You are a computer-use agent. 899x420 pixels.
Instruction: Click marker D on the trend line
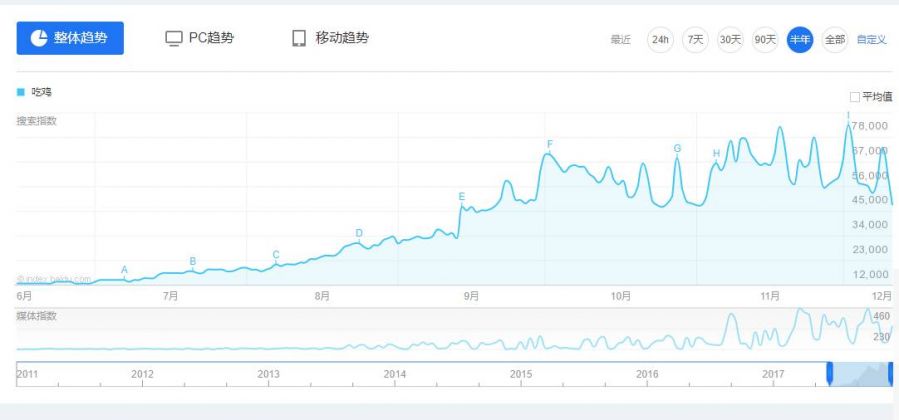(x=359, y=233)
